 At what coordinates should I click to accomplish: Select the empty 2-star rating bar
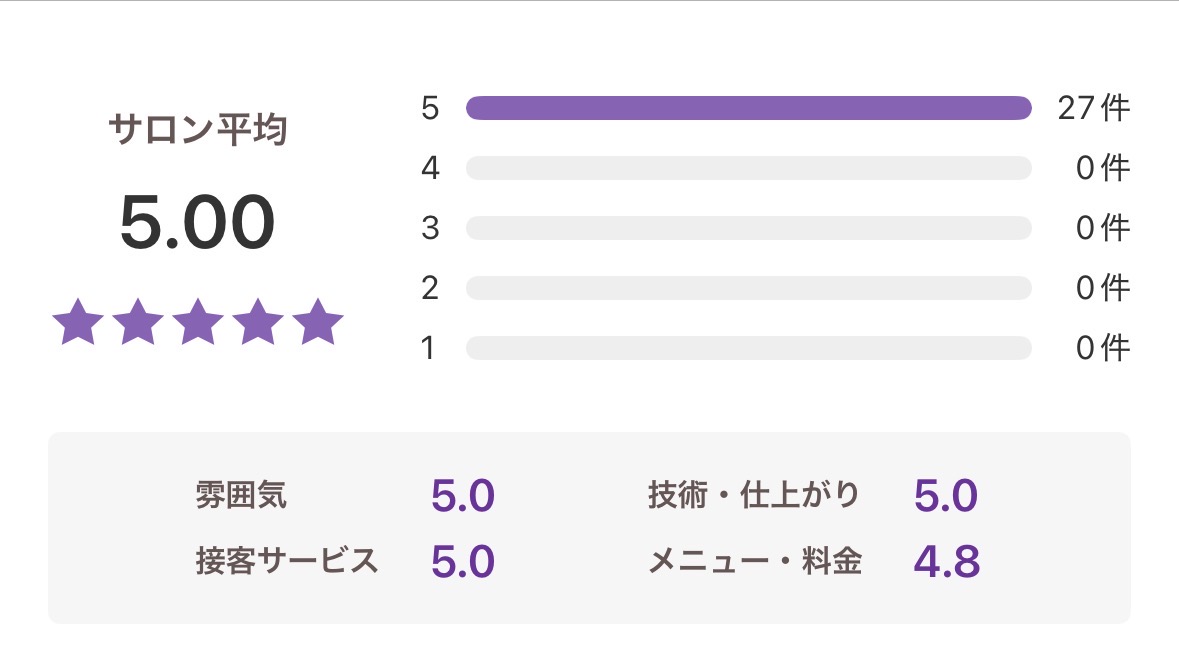(x=748, y=288)
